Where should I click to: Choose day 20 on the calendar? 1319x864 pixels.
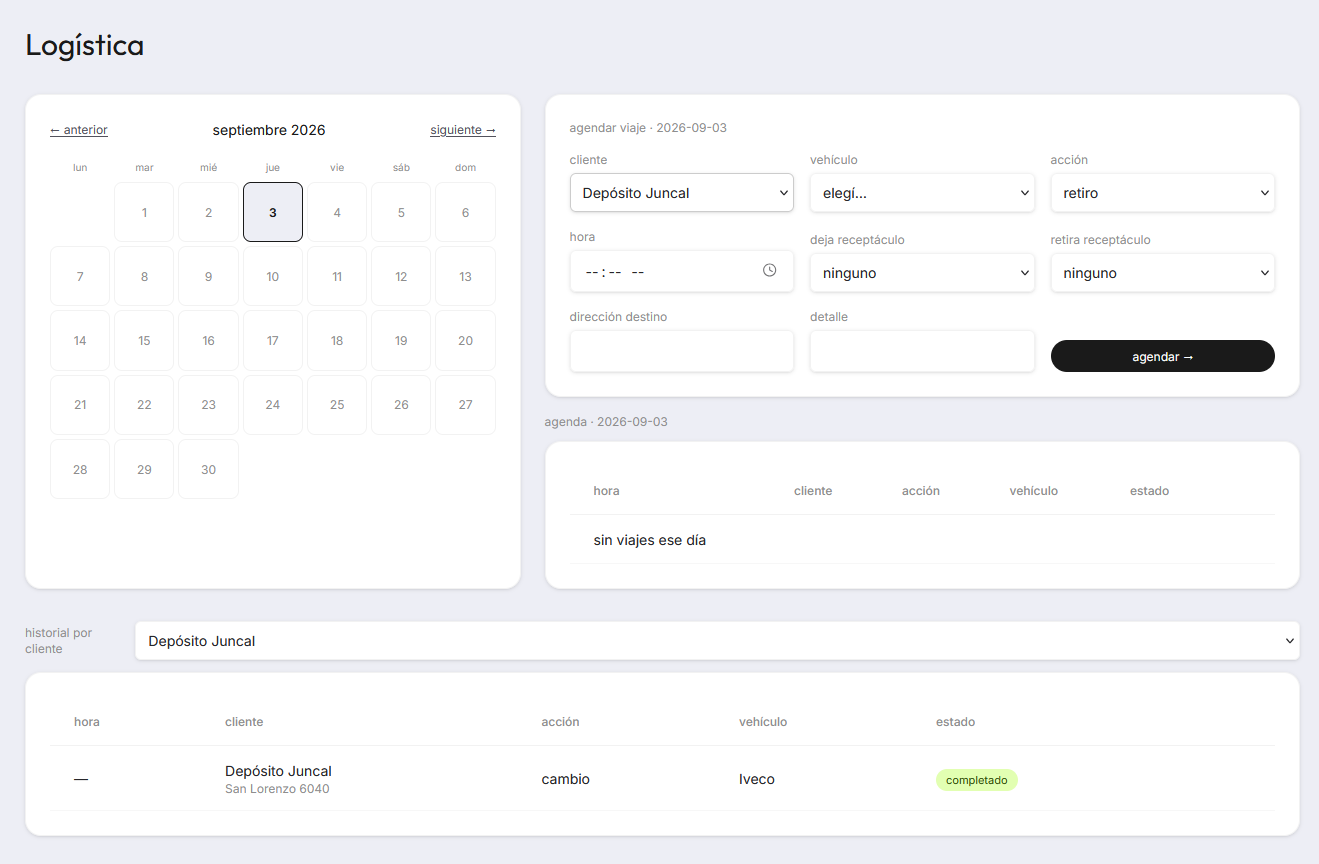click(x=465, y=340)
